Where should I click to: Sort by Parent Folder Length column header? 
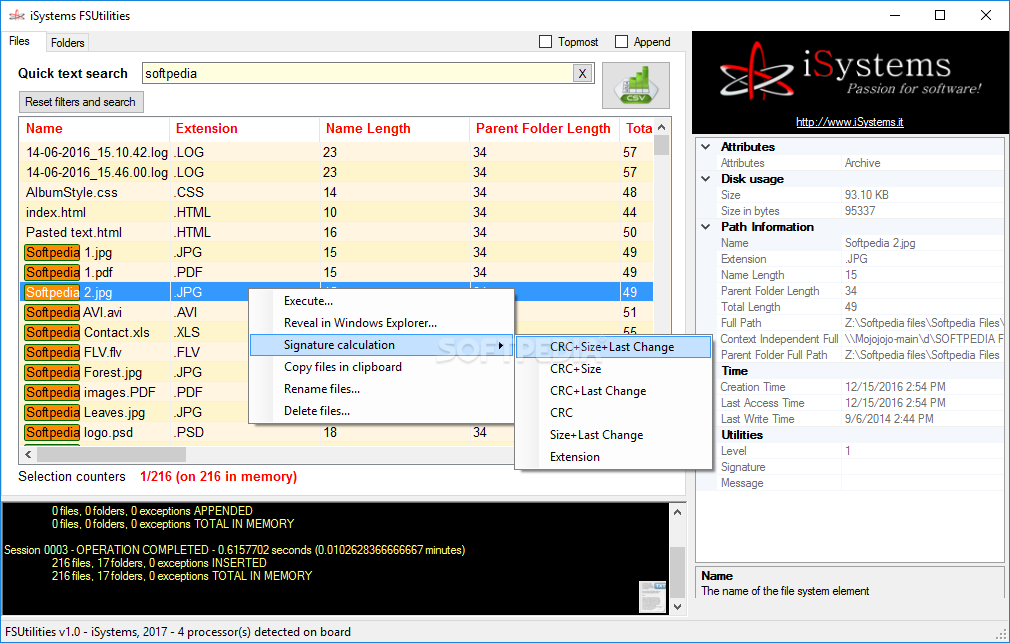(x=545, y=129)
